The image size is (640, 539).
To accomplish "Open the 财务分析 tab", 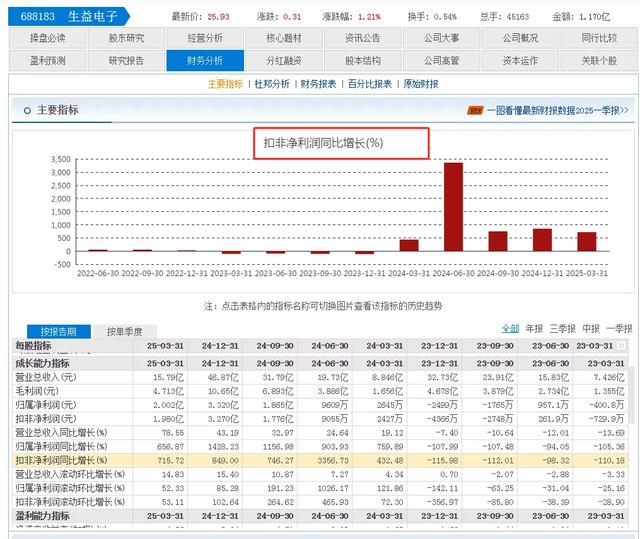I will (205, 60).
